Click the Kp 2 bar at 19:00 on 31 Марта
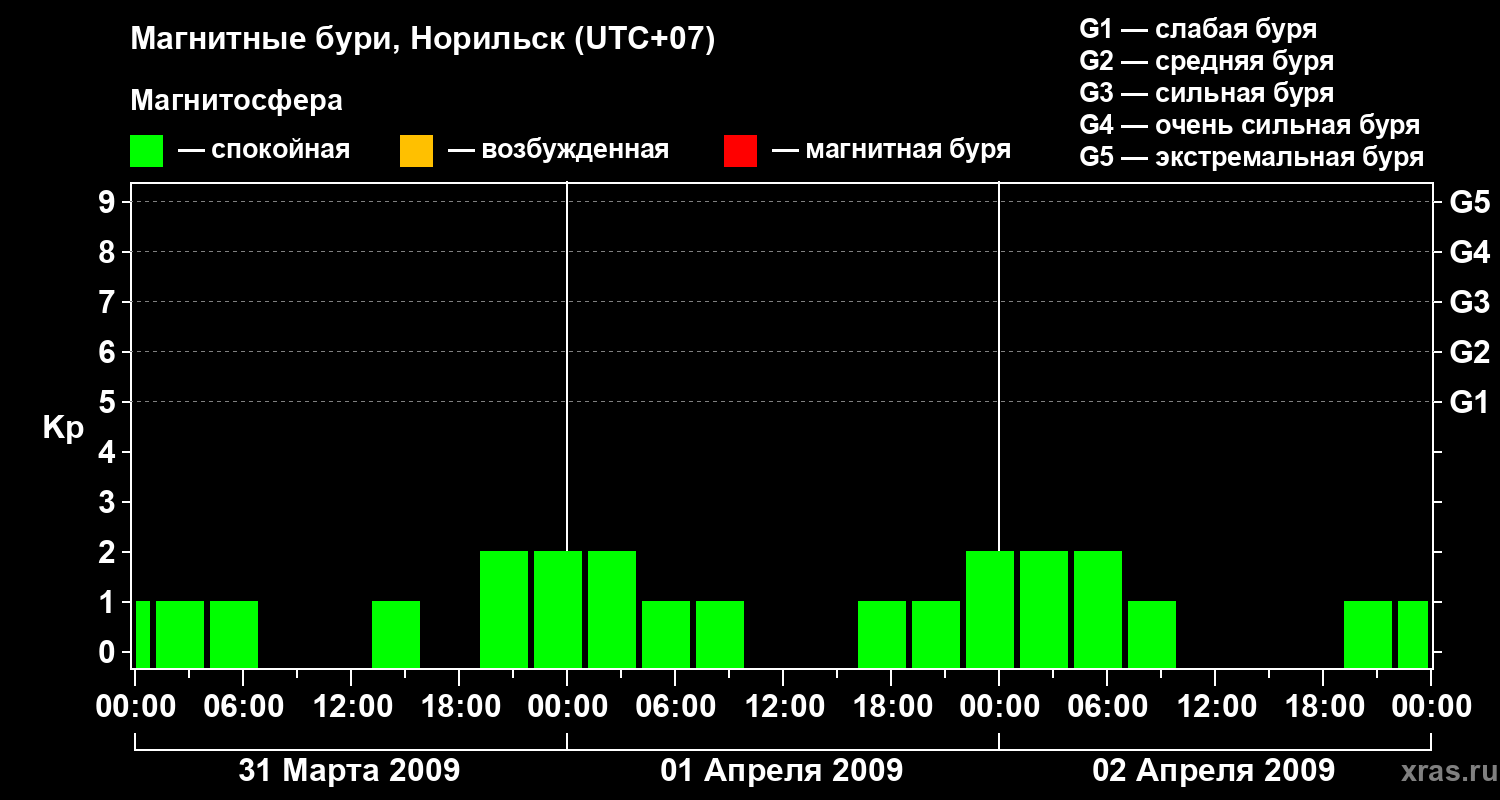 [x=504, y=609]
